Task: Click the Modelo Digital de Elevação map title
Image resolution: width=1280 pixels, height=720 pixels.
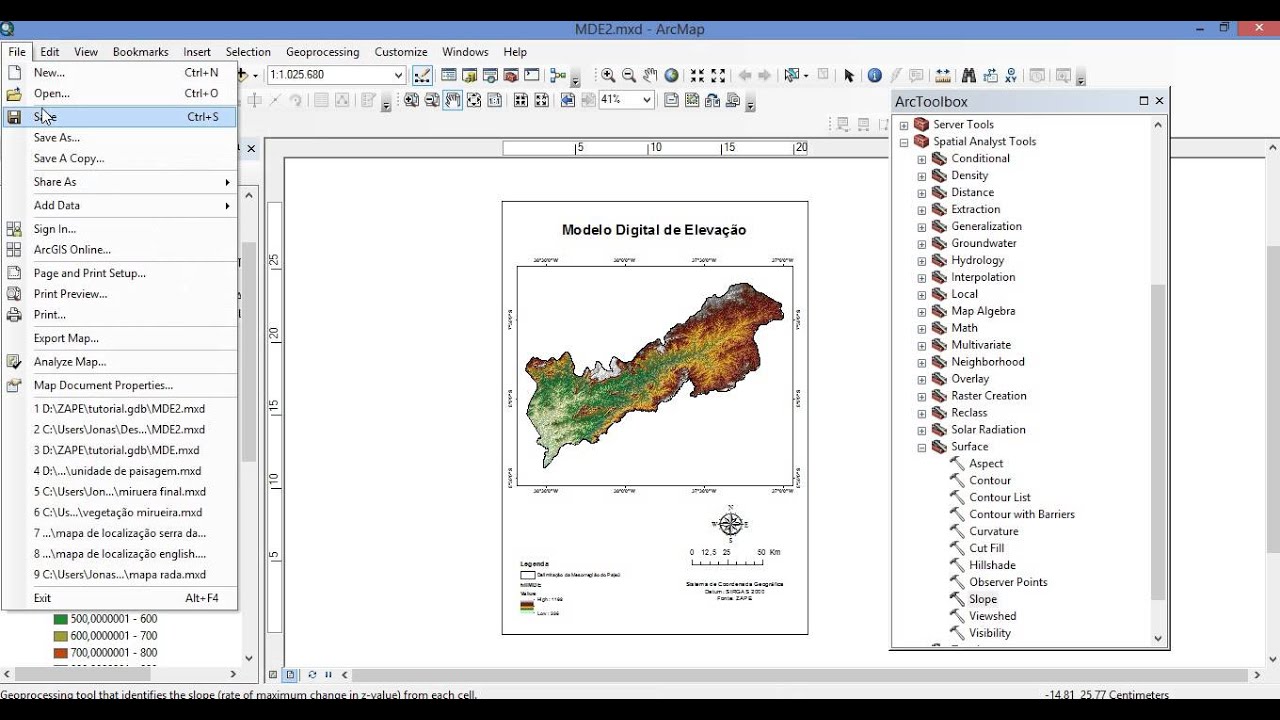Action: (654, 230)
